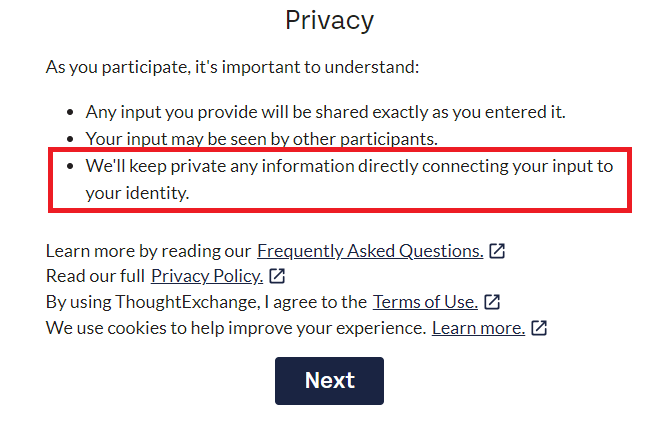
Task: Click the 'We use cookies to help' sentence
Action: pyautogui.click(x=236, y=328)
